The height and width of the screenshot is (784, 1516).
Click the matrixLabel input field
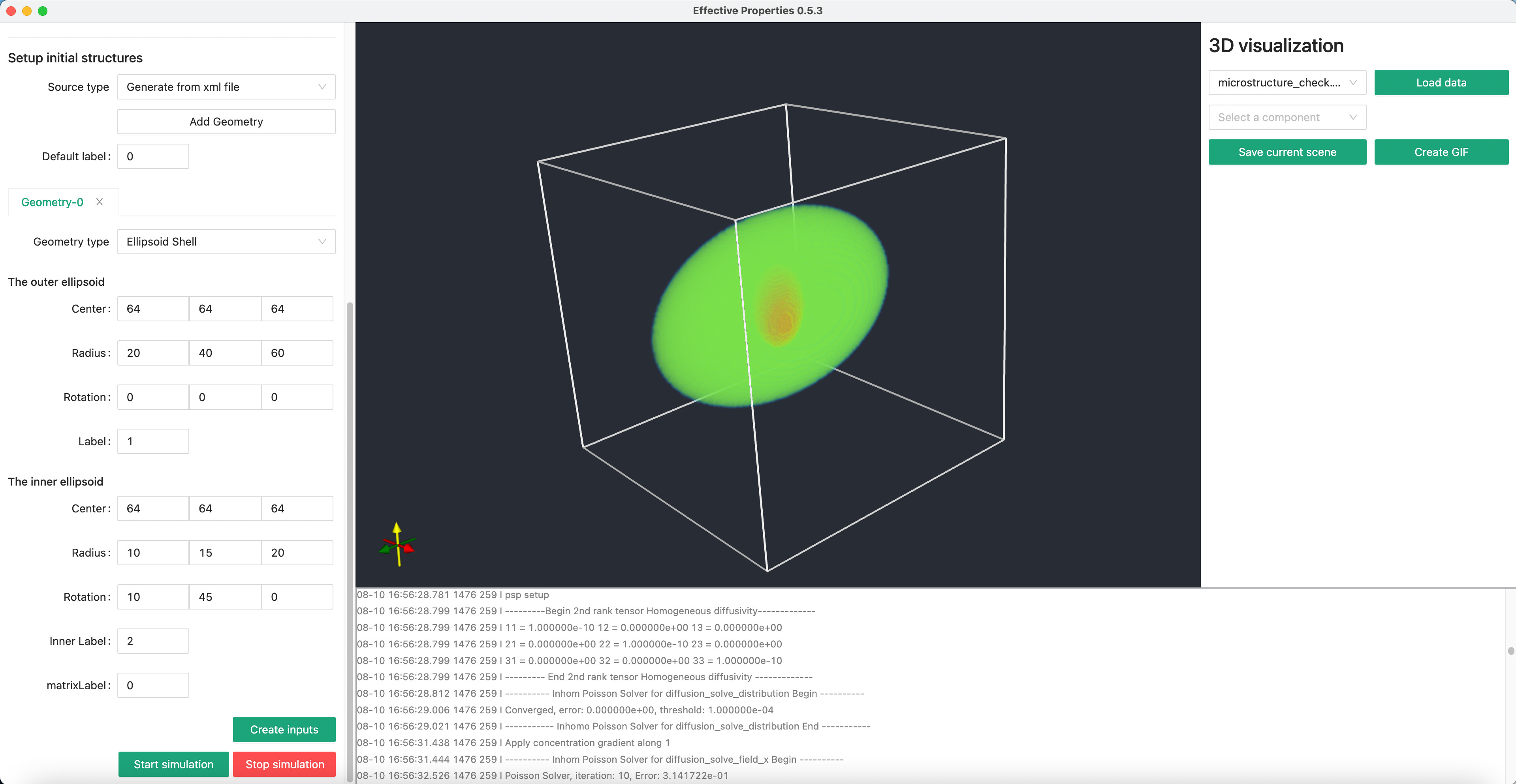[153, 685]
